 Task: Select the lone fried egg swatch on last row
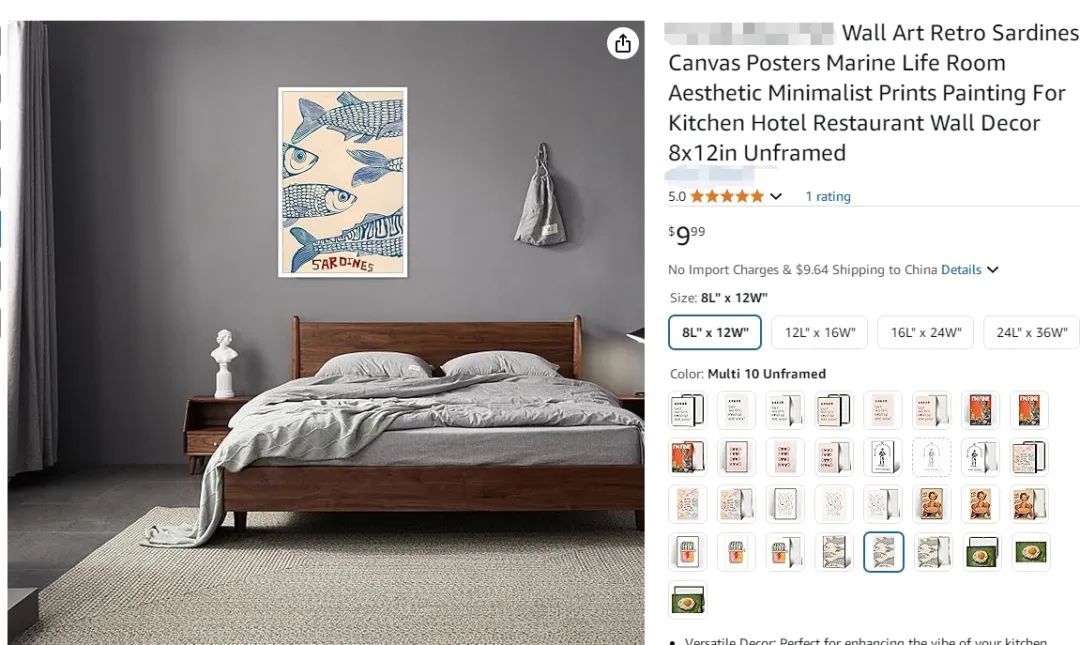coord(687,600)
